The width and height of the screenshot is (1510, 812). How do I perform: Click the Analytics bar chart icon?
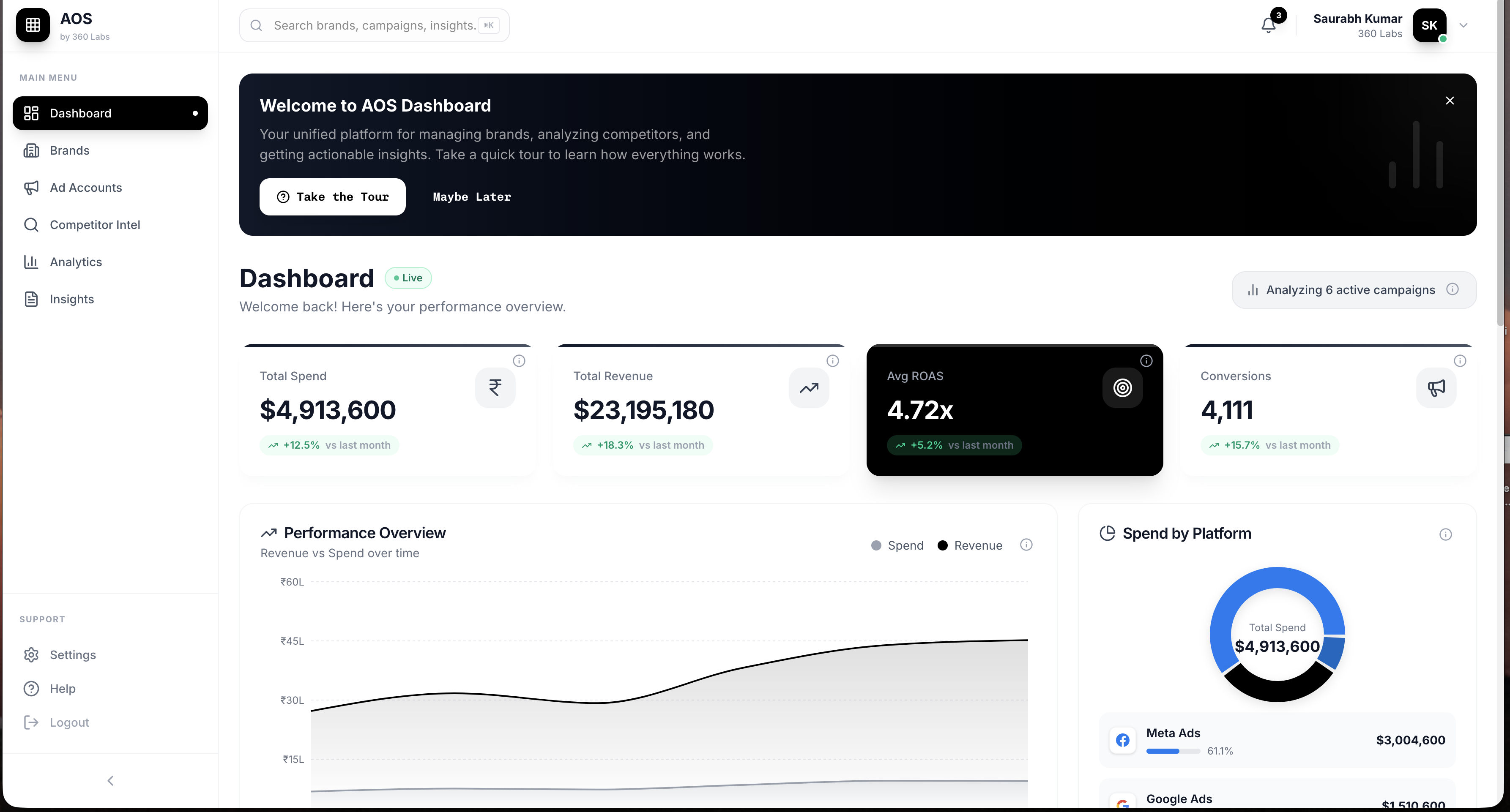point(31,262)
